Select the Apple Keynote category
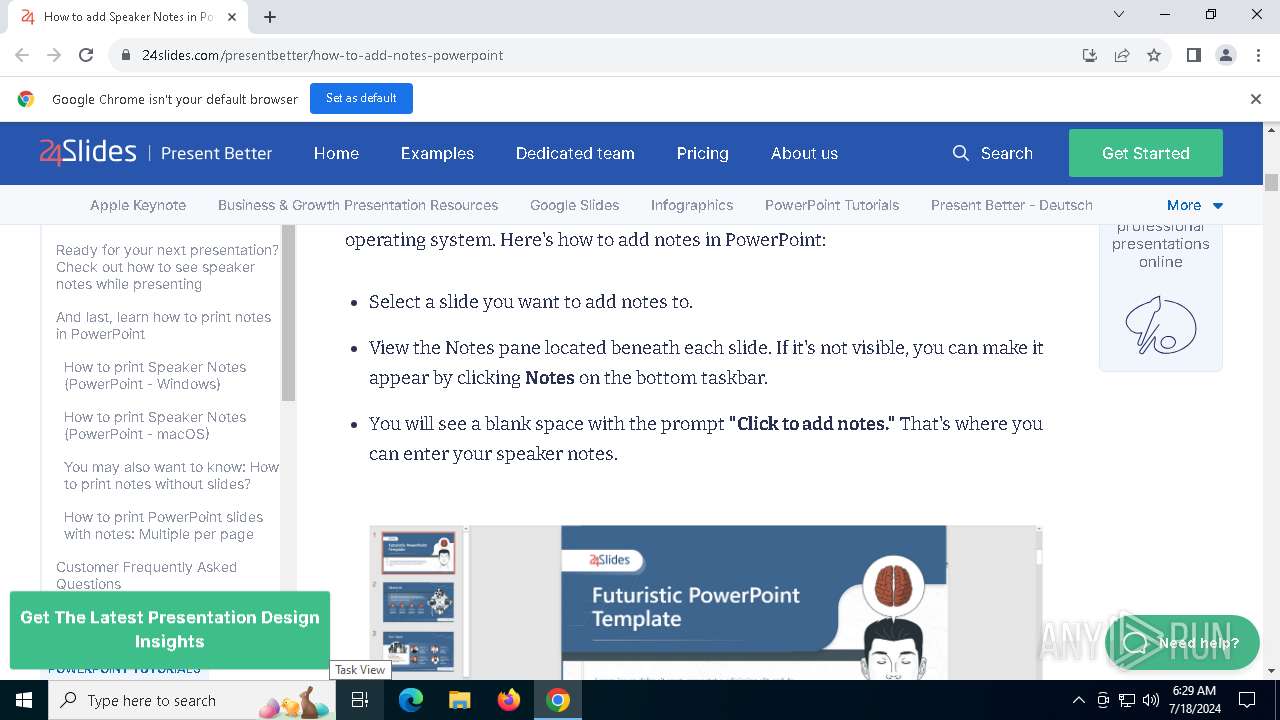 click(x=138, y=205)
